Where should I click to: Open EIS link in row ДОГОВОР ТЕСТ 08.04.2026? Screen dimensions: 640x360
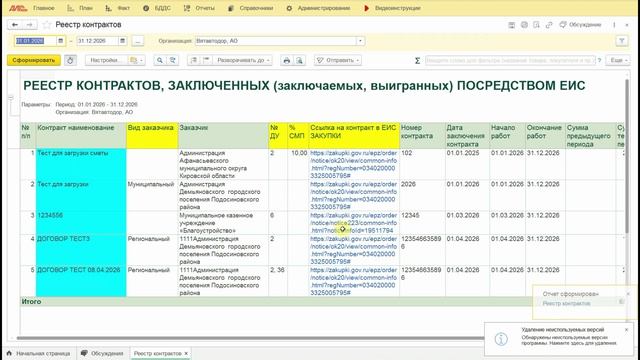353,281
